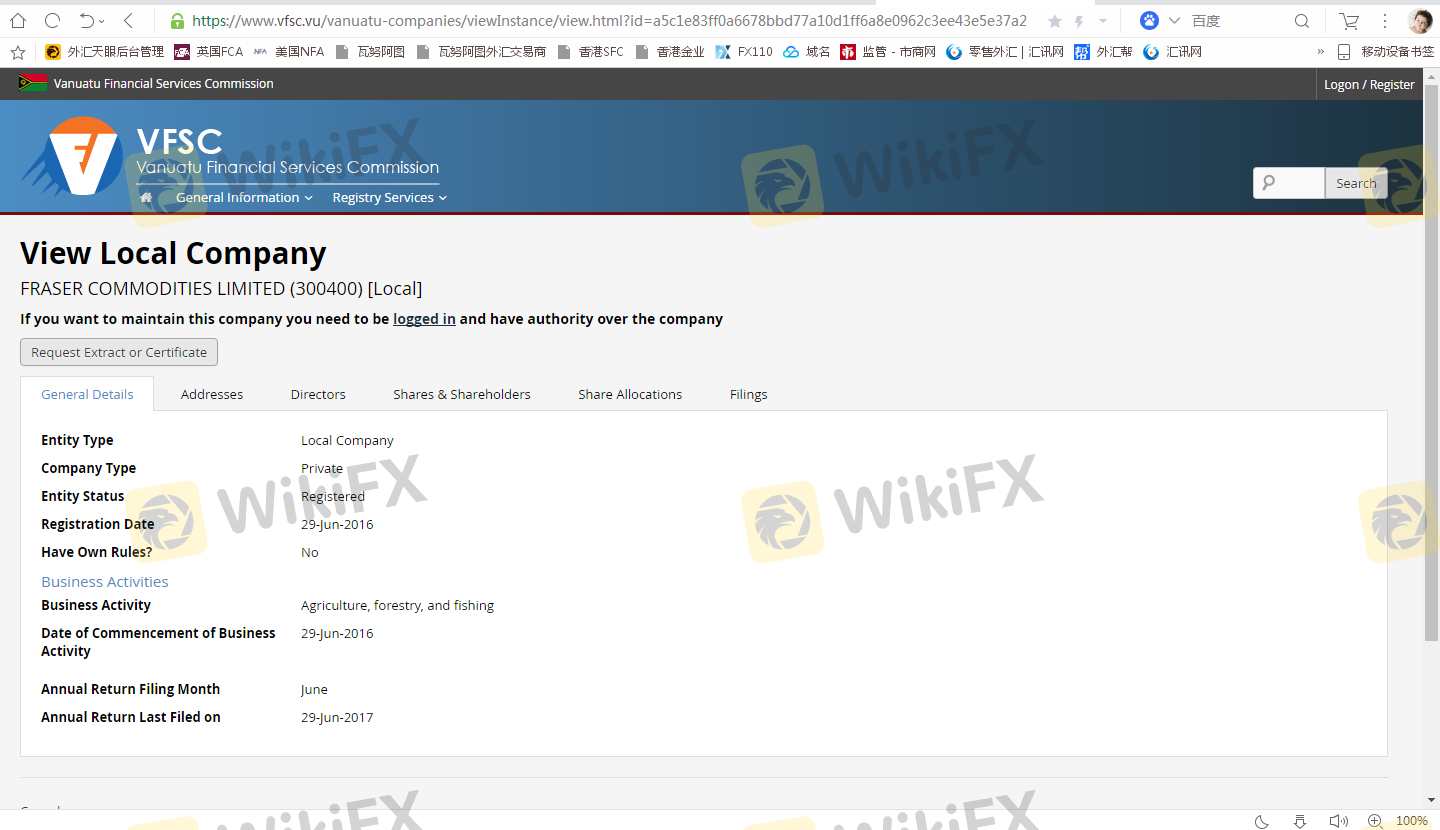The image size is (1440, 830).
Task: Open the browser three-dot menu
Action: [x=1385, y=20]
